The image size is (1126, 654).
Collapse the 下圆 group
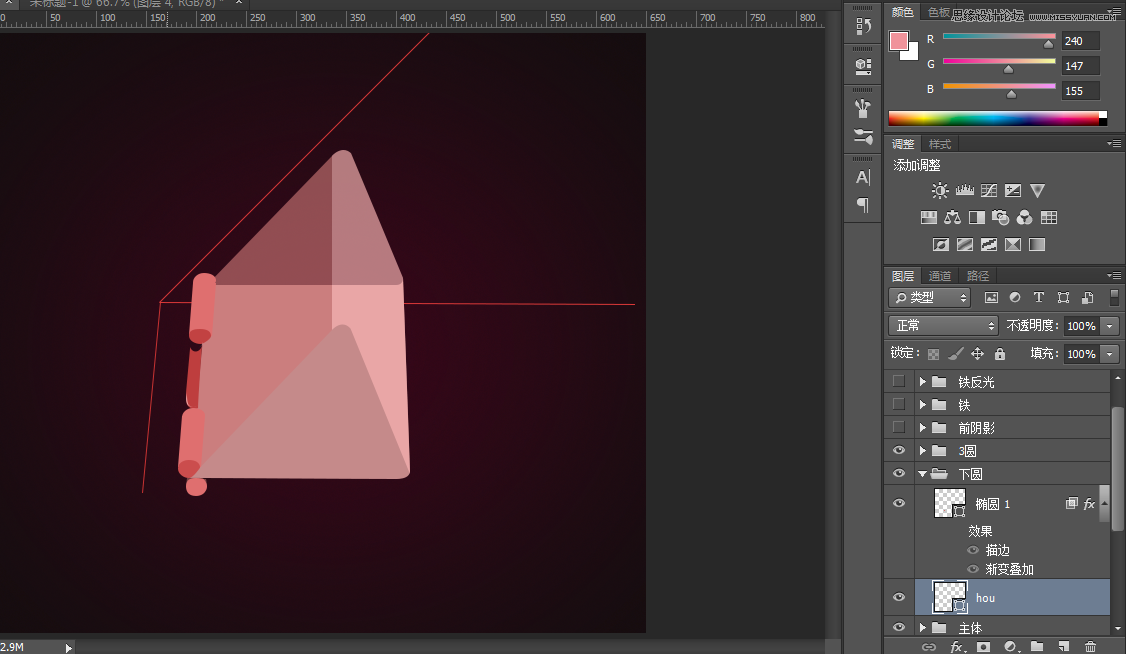[x=923, y=474]
